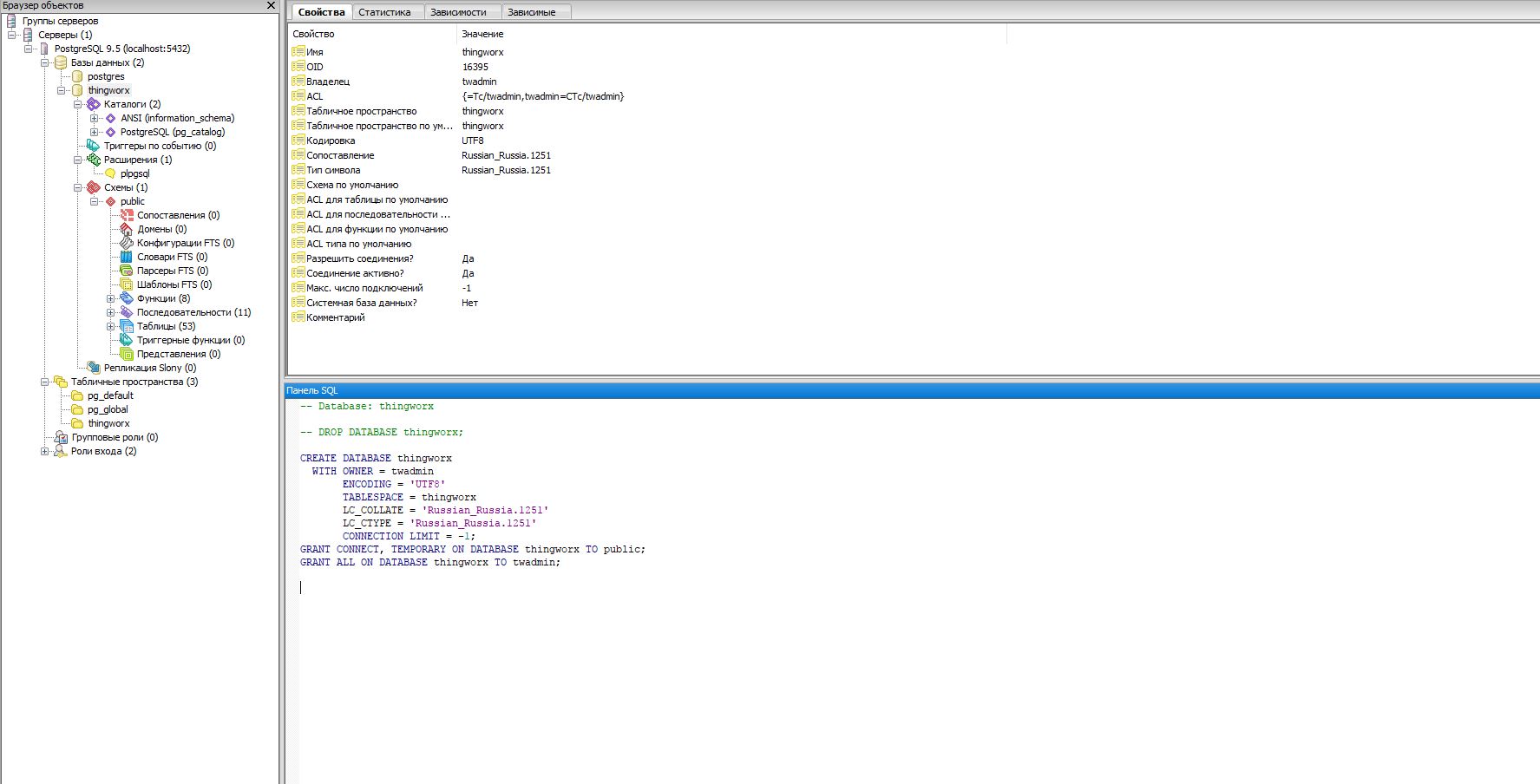Click the Domains (0) icon

pos(127,229)
